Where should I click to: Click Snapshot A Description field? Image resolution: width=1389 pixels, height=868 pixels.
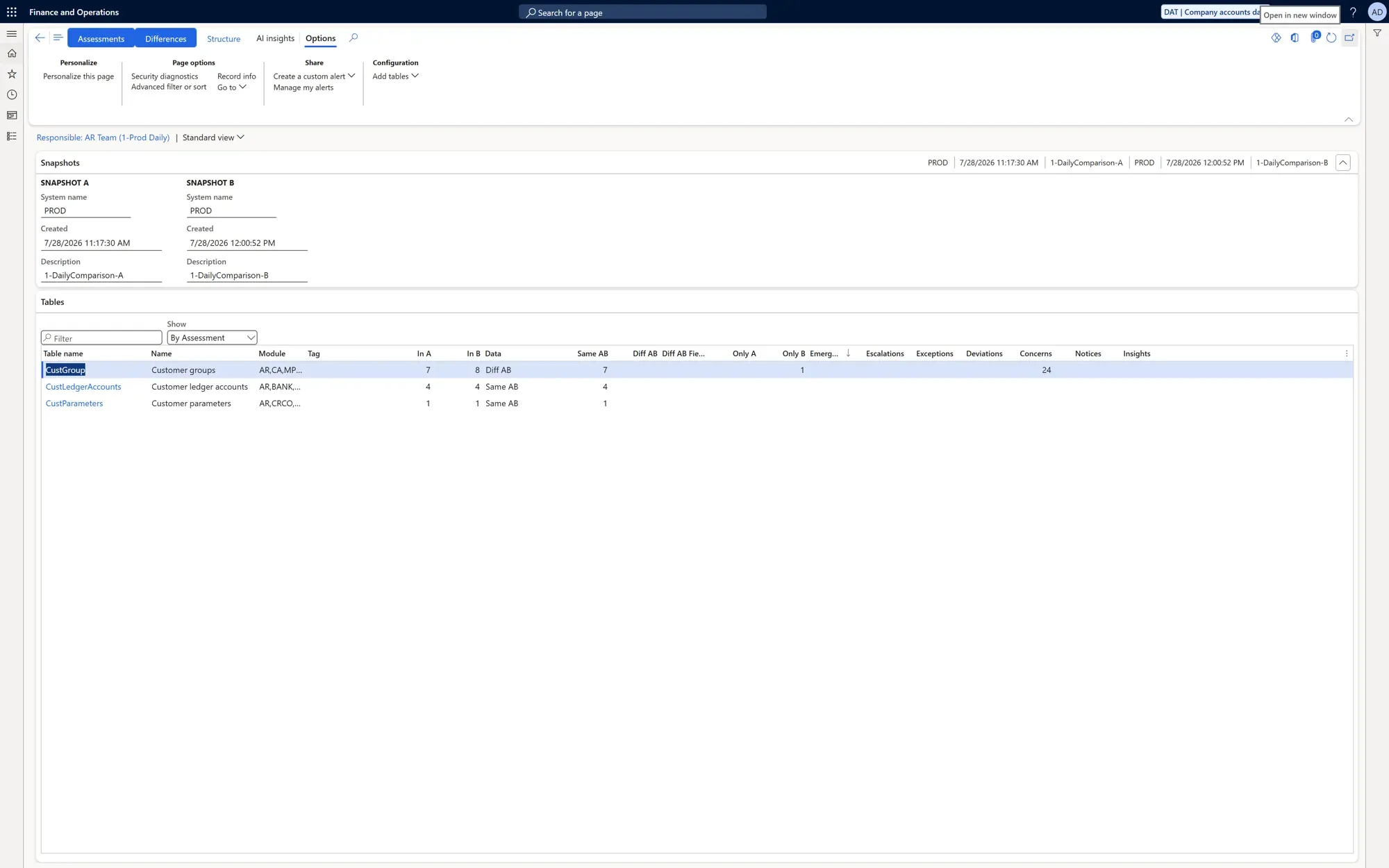click(x=101, y=275)
